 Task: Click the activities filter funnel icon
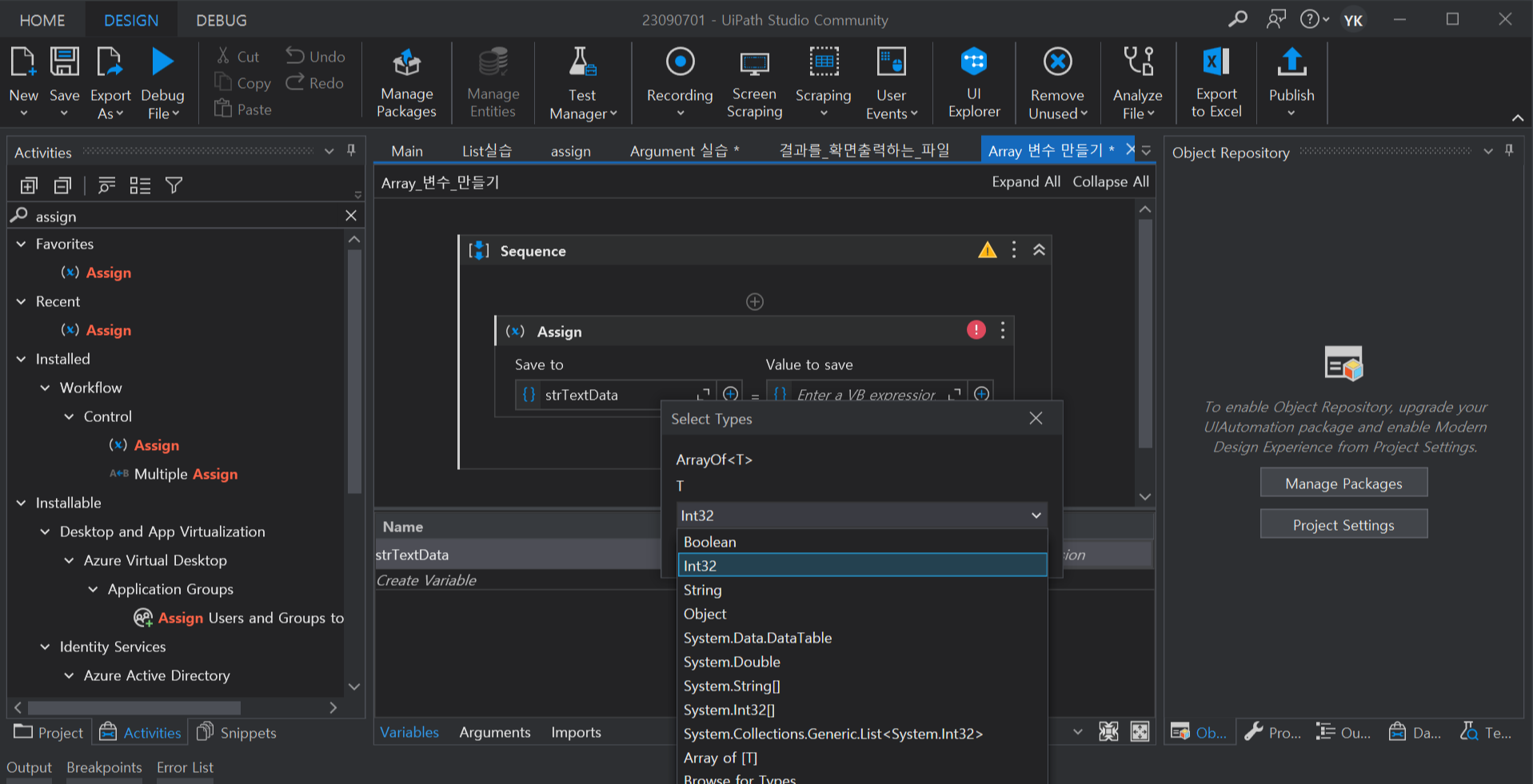tap(174, 185)
